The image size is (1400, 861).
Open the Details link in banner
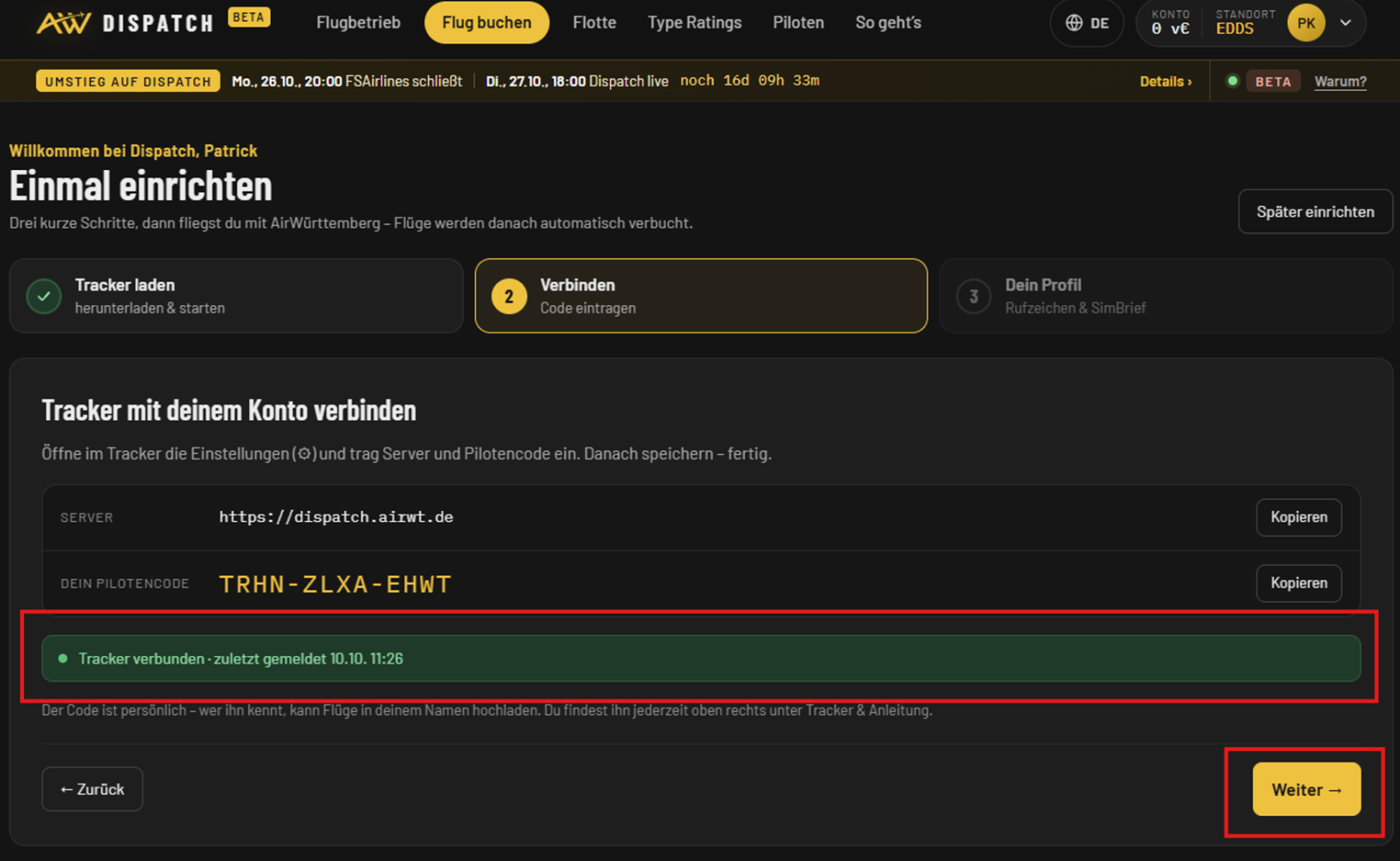(x=1165, y=81)
